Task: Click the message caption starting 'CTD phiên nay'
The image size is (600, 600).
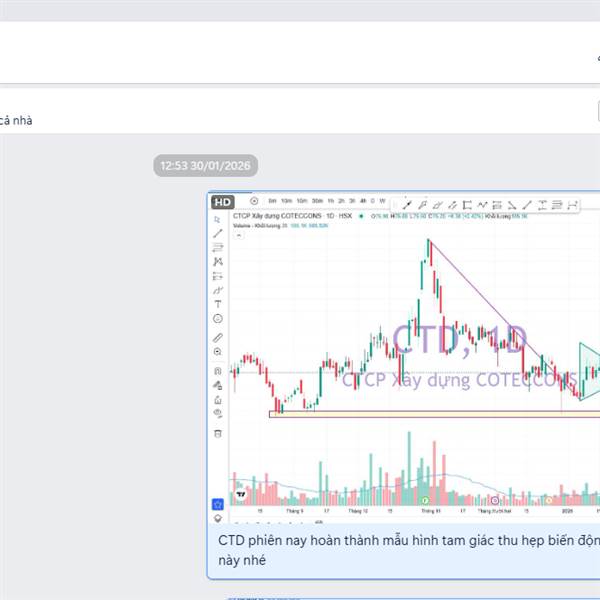Action: click(409, 550)
